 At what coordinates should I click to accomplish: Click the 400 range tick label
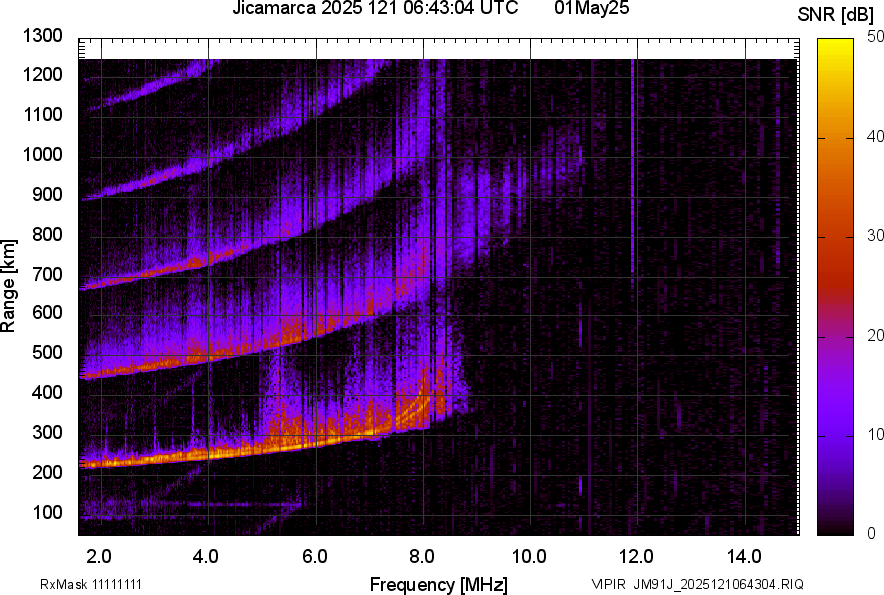[x=47, y=392]
